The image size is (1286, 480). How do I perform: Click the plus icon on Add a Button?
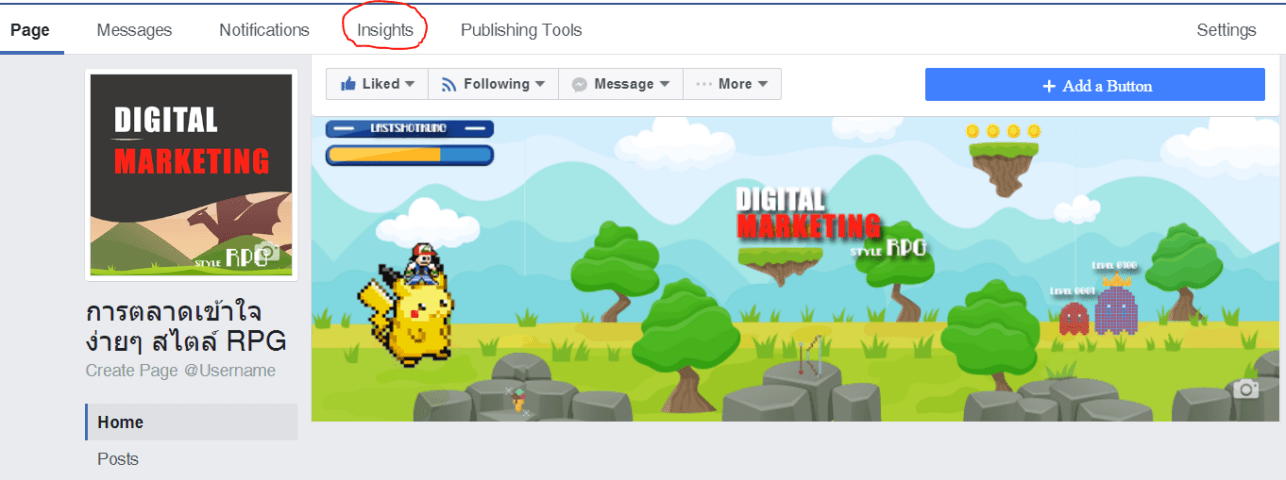tap(1049, 86)
